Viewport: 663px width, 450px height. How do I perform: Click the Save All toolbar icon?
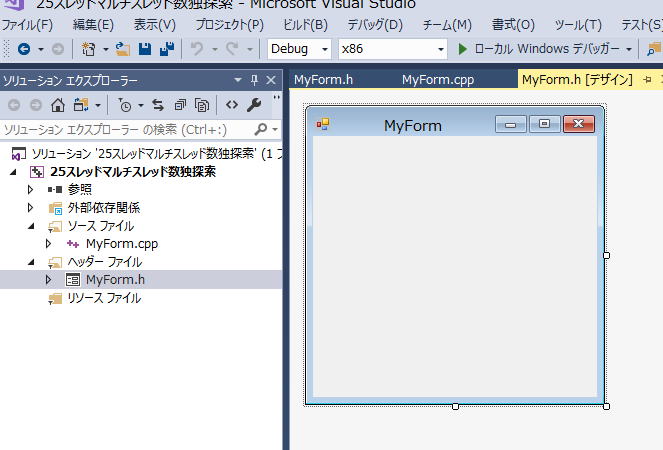(167, 49)
